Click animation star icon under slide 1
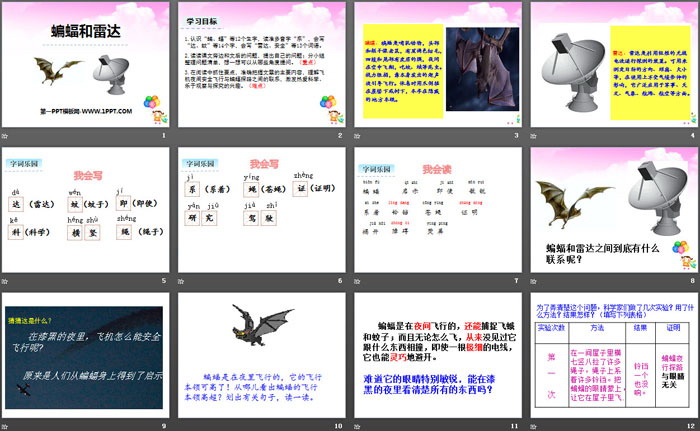 tap(5, 135)
